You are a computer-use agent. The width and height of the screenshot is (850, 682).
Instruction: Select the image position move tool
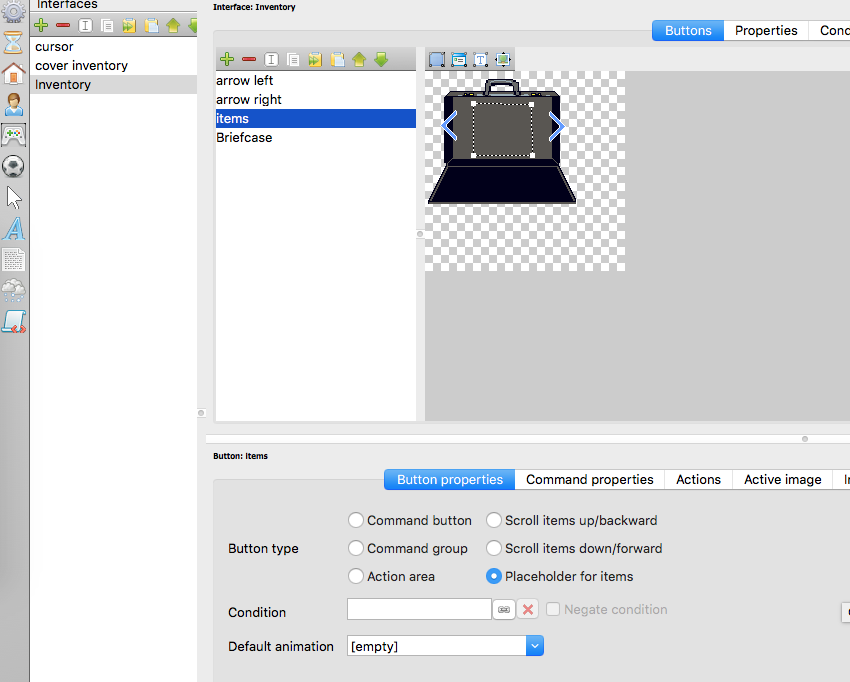[503, 59]
